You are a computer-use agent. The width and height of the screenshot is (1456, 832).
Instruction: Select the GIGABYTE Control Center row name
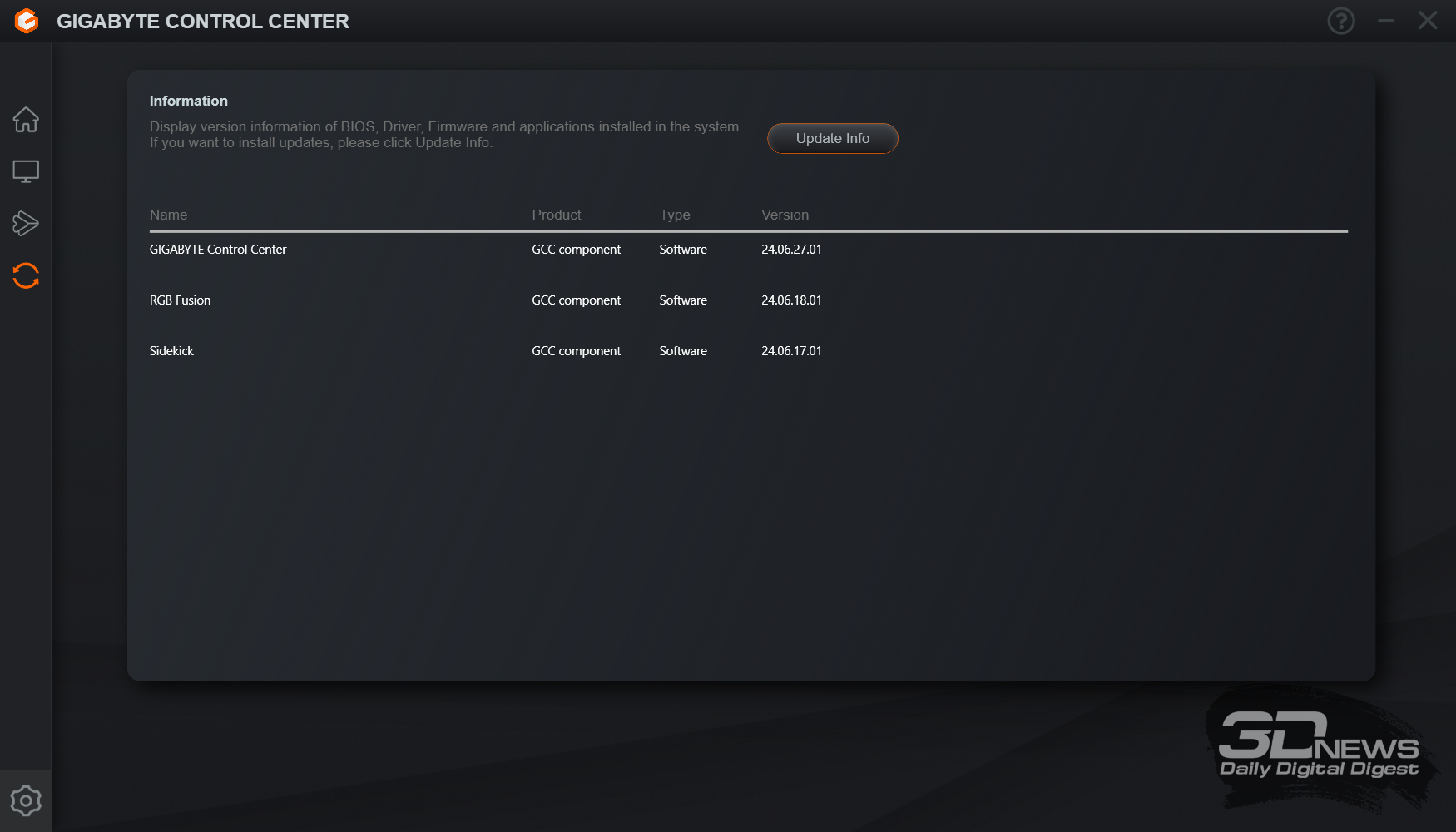218,250
